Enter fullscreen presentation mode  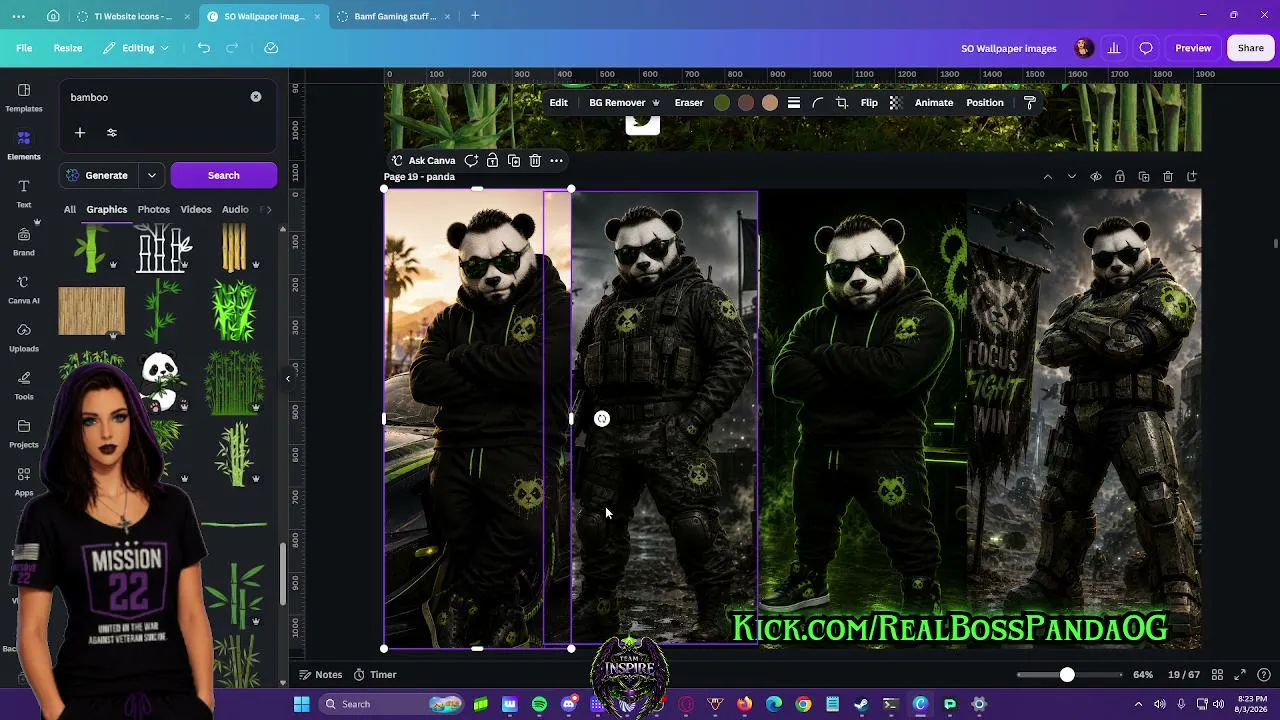click(x=1240, y=675)
